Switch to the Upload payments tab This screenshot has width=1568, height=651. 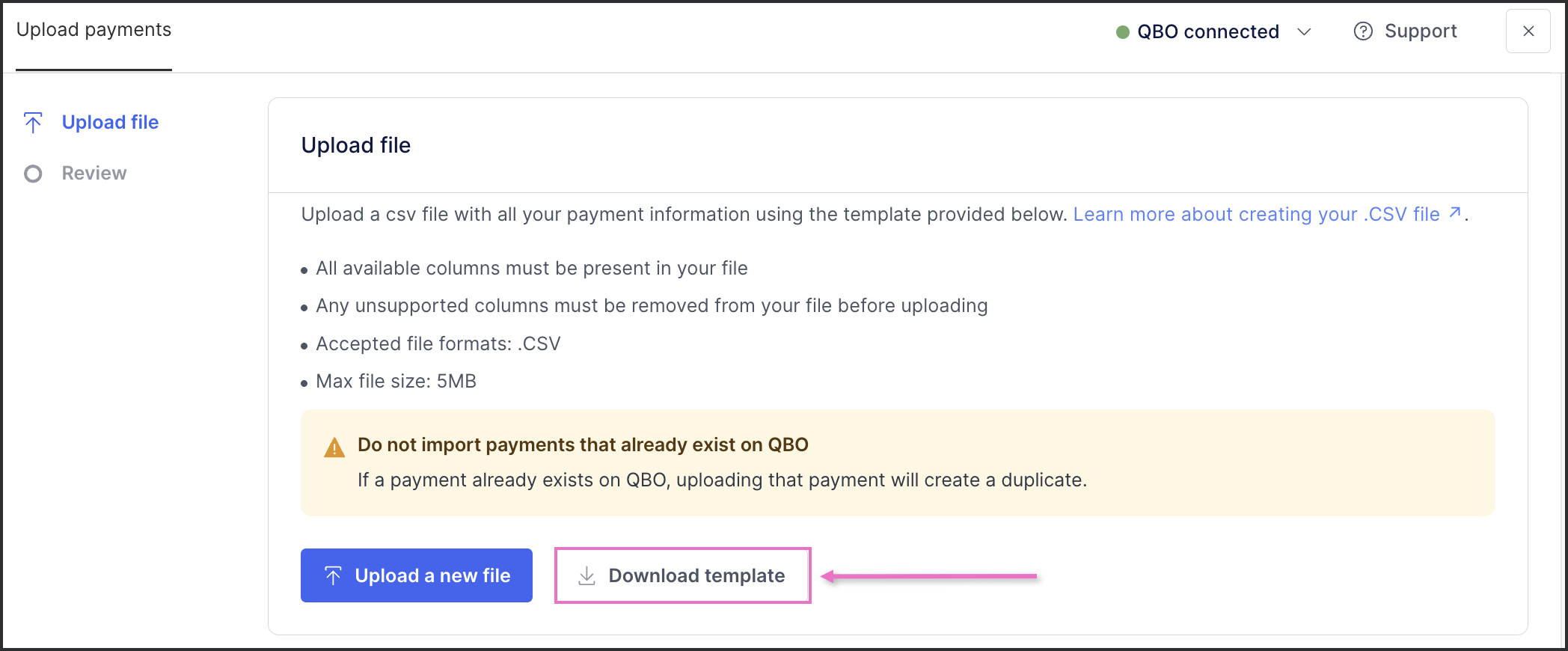94,30
